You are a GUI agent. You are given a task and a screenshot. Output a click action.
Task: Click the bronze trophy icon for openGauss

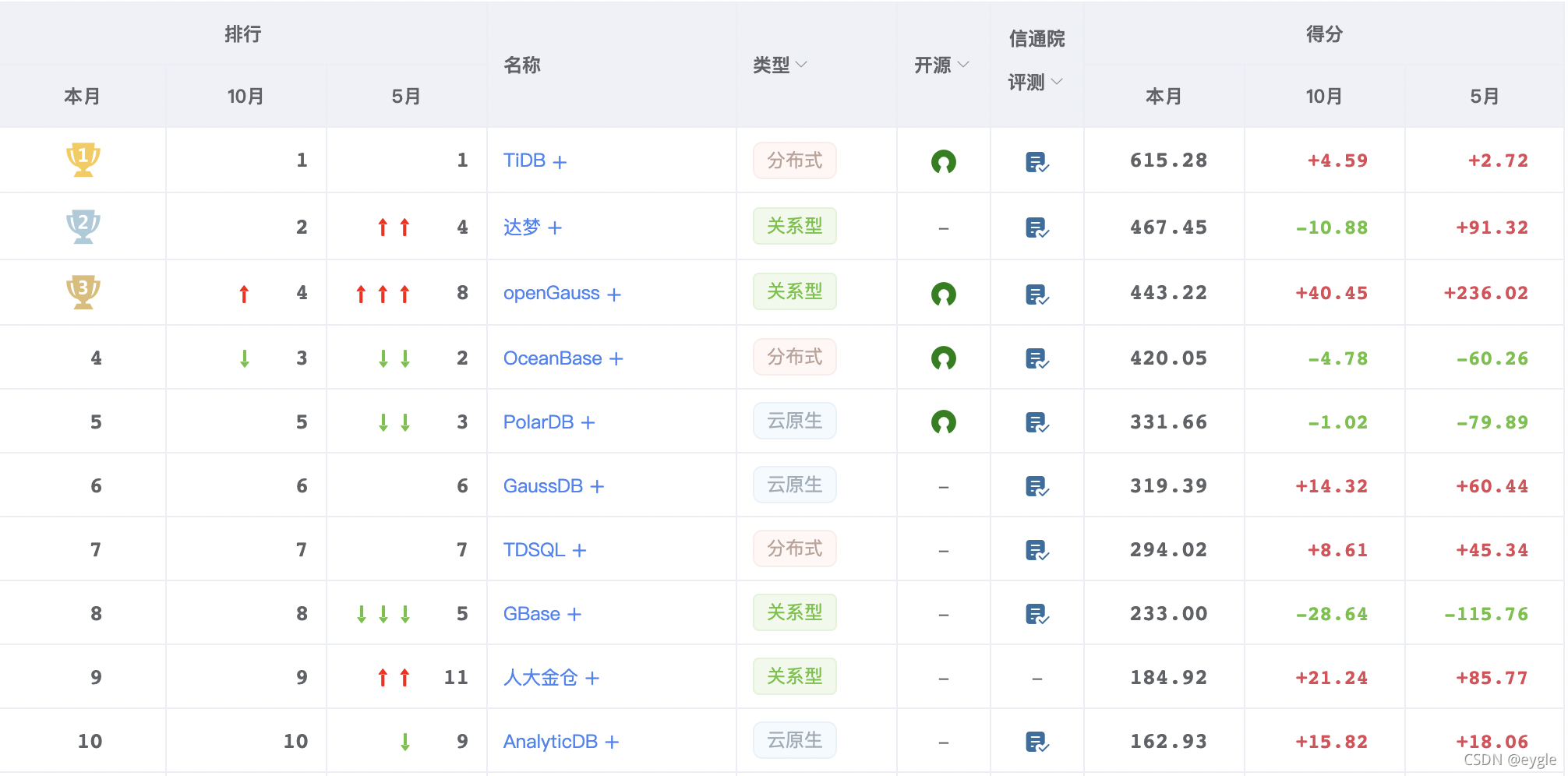click(x=83, y=292)
